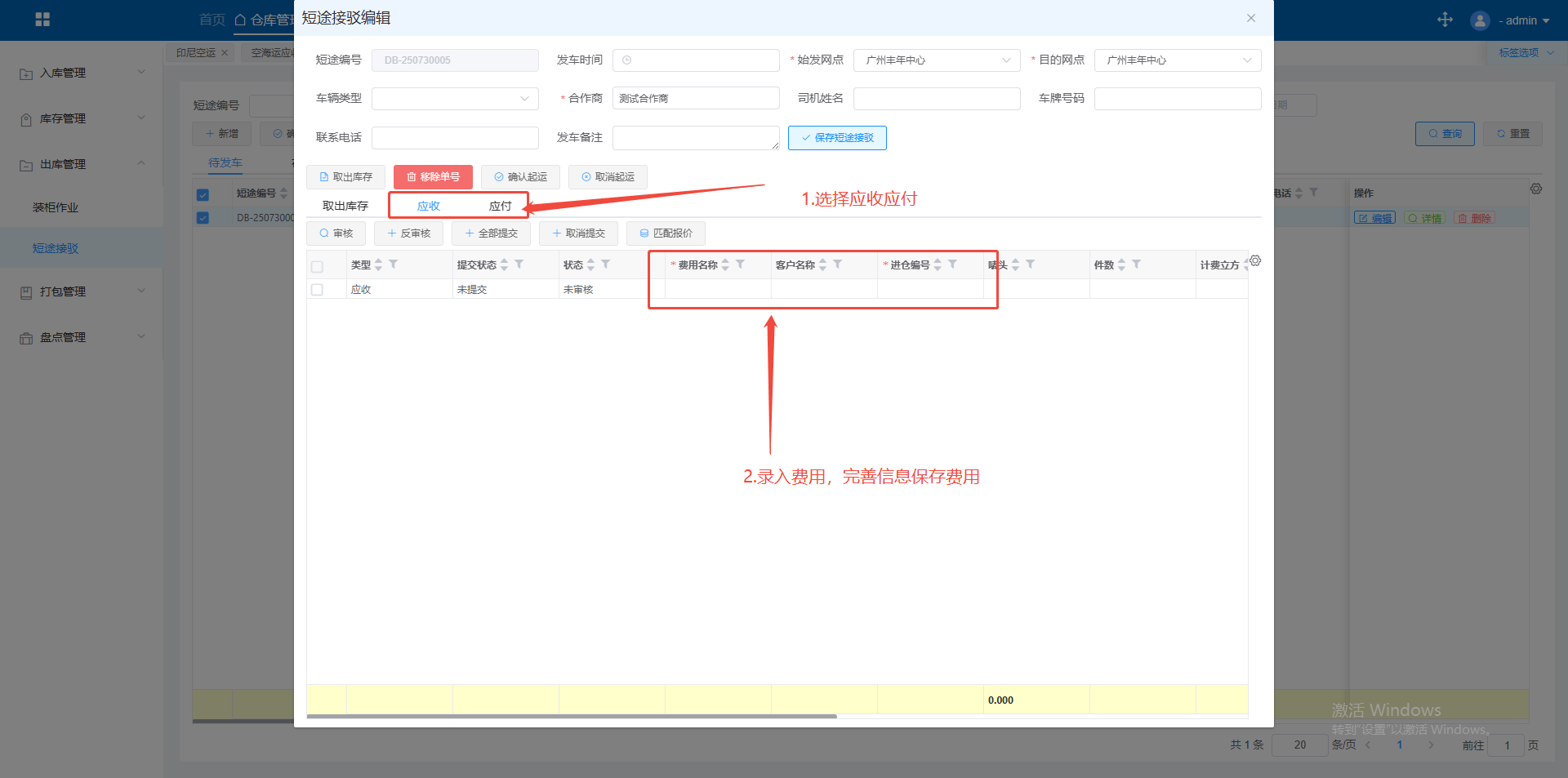Toggle the select-all checkbox in fee table
1568x778 pixels.
tap(318, 266)
